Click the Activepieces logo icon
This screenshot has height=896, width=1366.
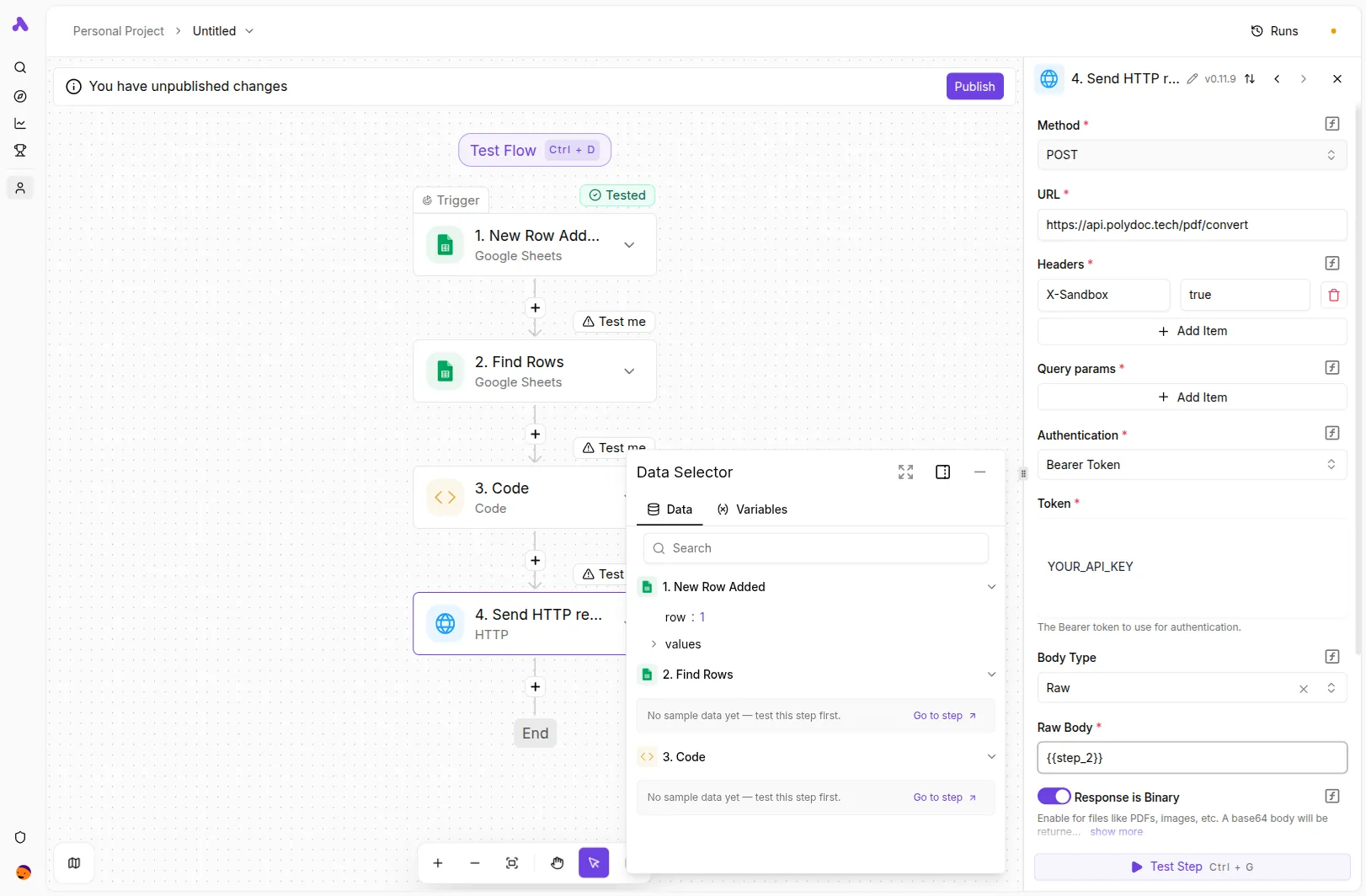[x=20, y=25]
